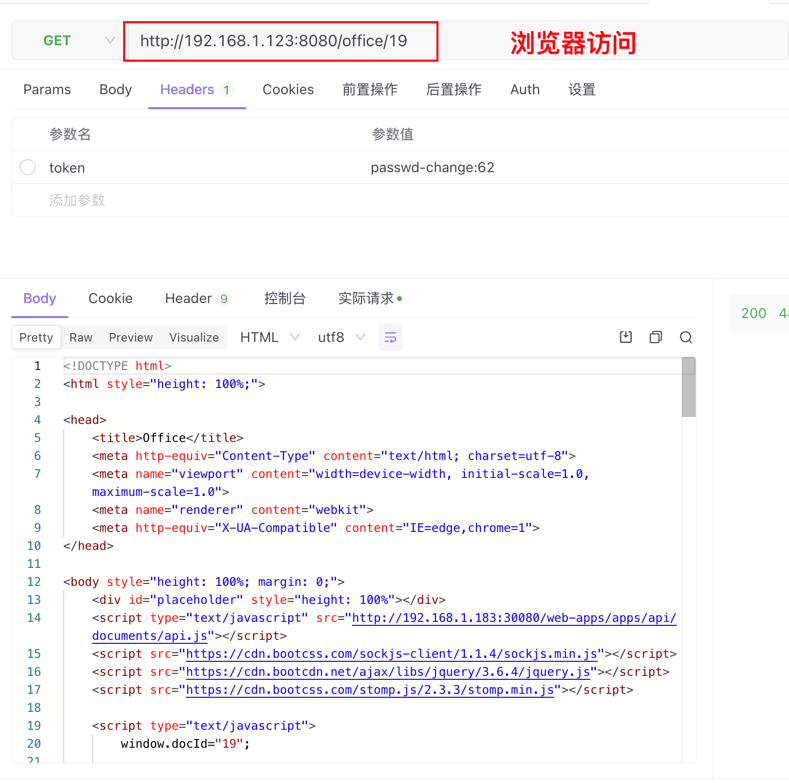
Task: Open the jquery.js CDN link
Action: pos(388,672)
